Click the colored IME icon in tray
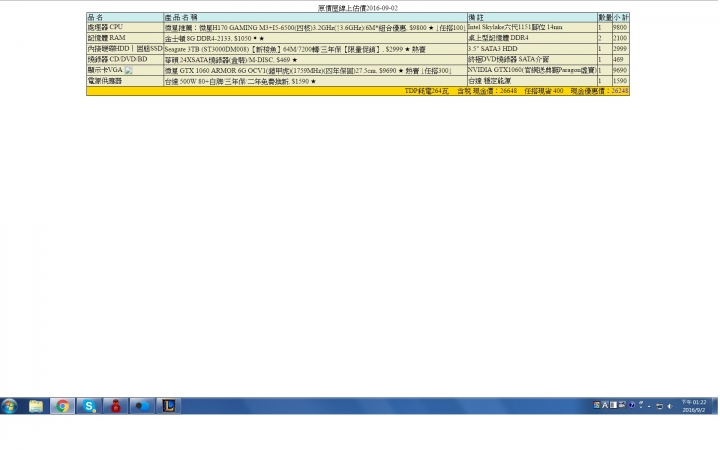This screenshot has height=450, width=720. 596,405
